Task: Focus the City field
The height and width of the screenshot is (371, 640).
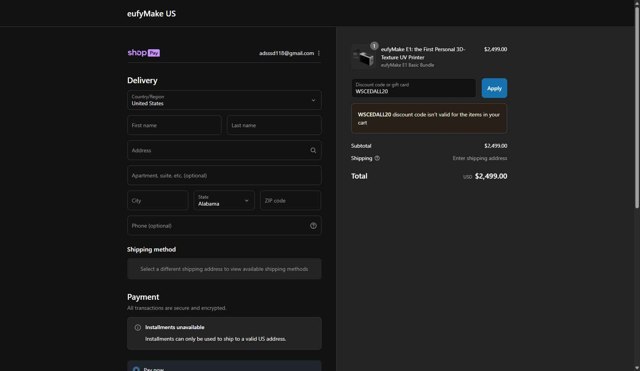Action: click(158, 200)
